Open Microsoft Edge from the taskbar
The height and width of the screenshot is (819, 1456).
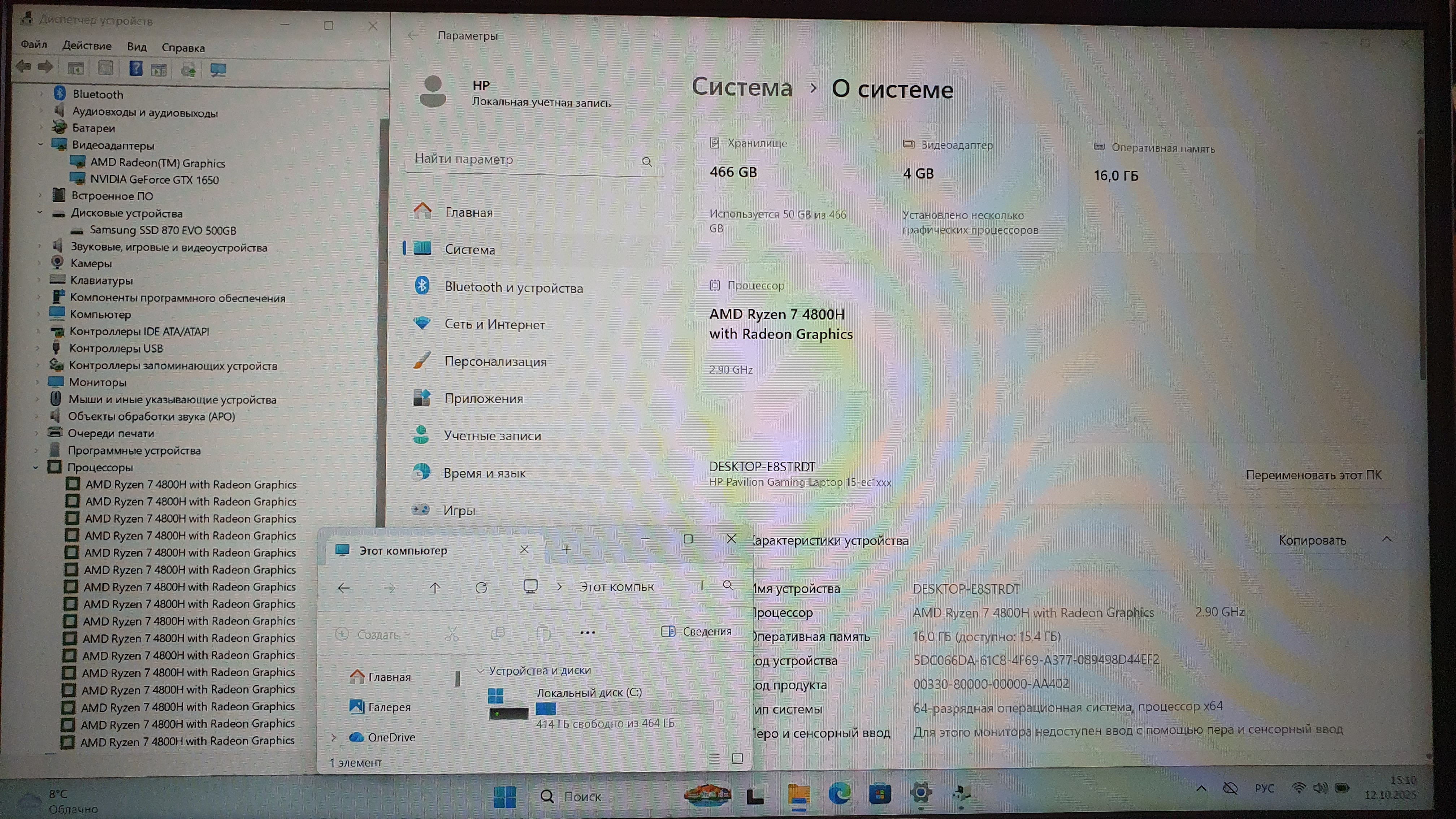coord(839,794)
